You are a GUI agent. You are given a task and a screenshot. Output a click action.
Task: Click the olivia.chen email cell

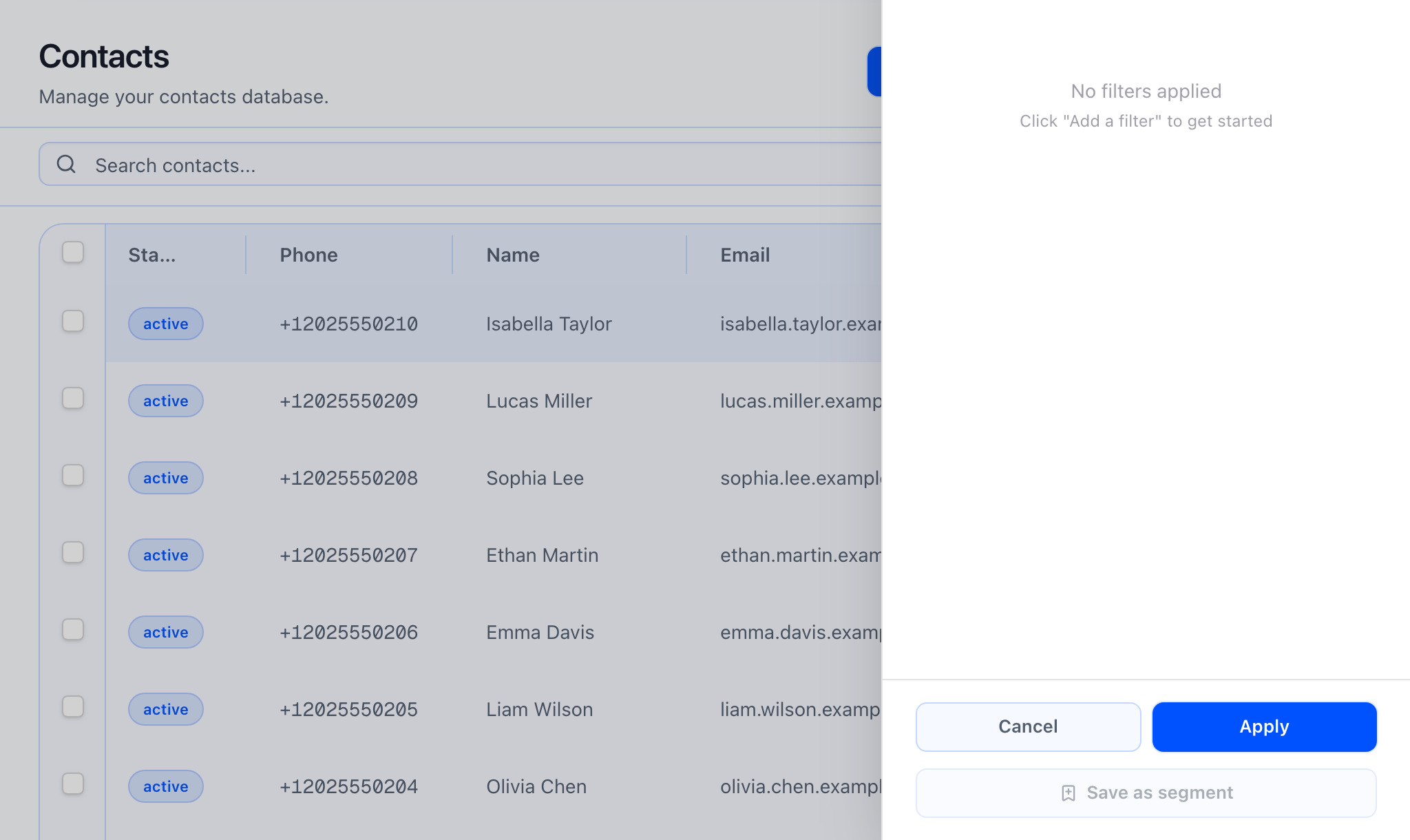[801, 786]
